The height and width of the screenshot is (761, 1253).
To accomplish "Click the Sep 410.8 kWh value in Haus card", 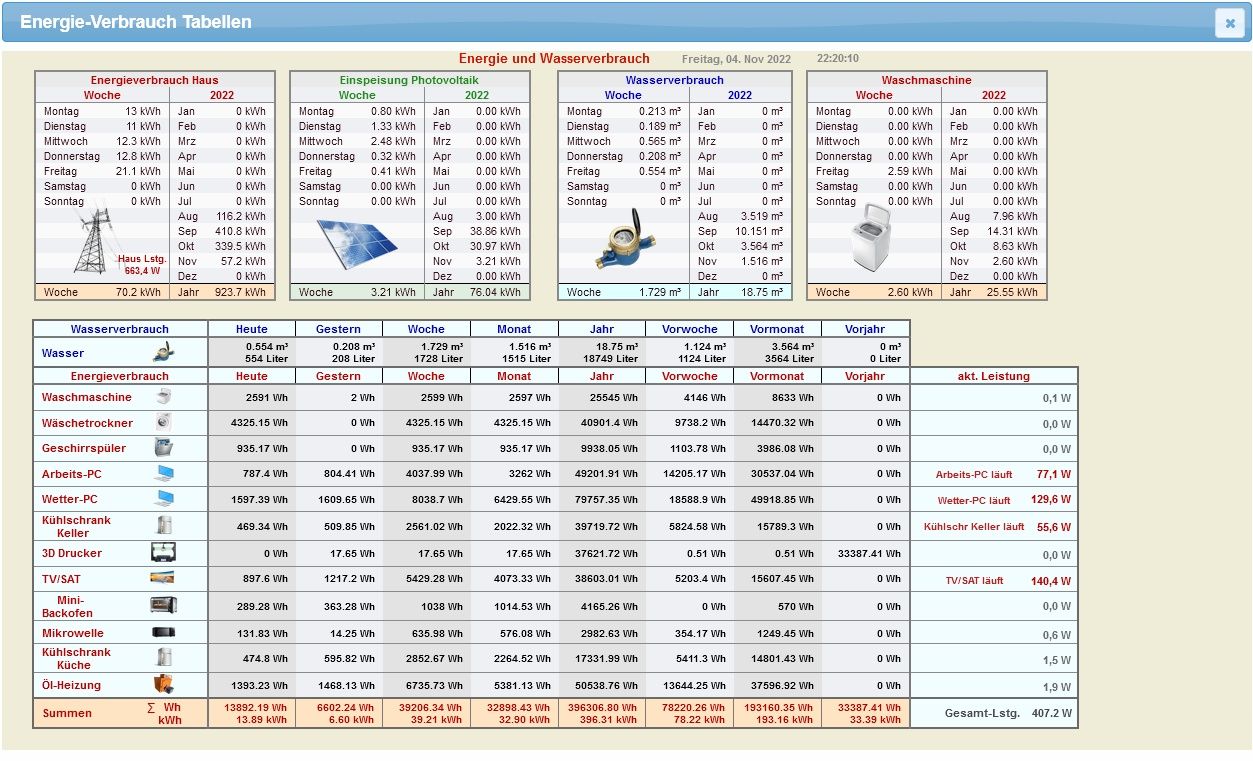I will tap(222, 231).
